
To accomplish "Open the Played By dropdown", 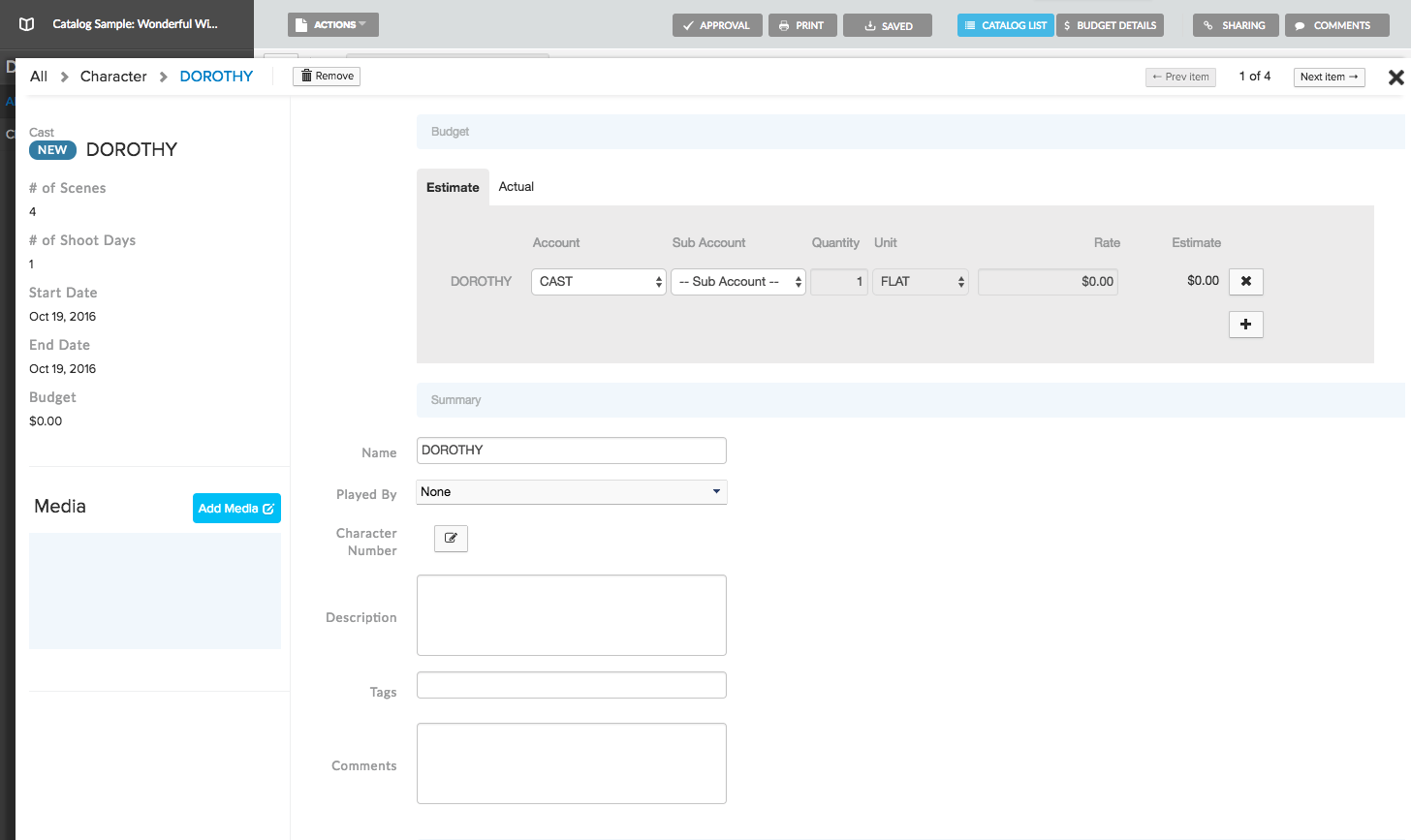I will click(572, 492).
